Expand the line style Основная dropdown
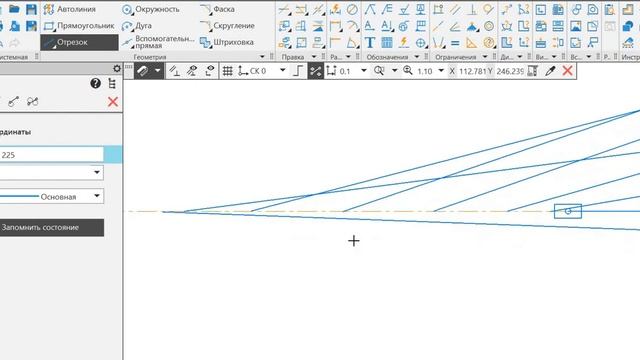 pos(97,196)
